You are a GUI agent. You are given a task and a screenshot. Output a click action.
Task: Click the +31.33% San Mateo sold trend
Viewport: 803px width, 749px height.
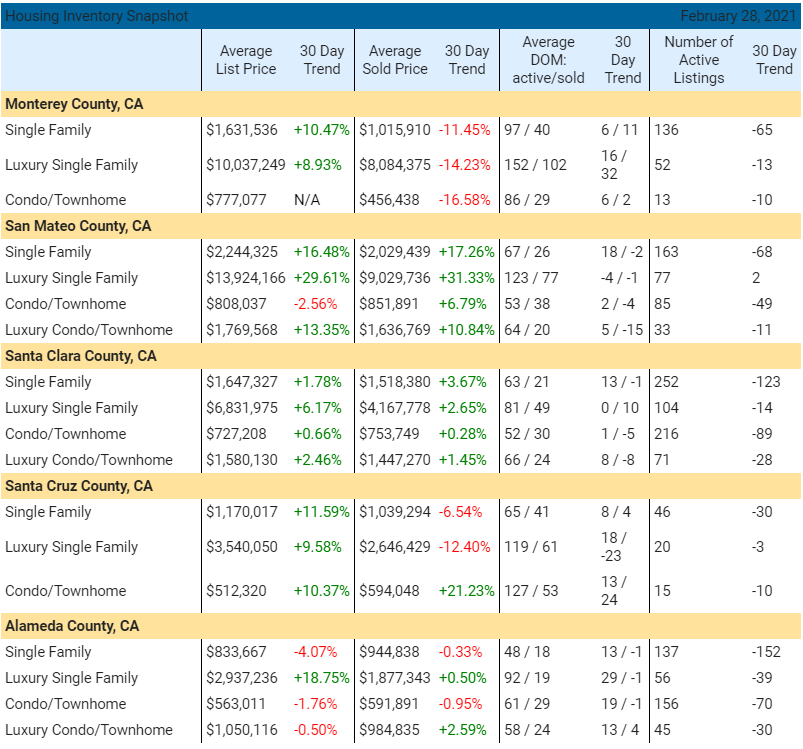coord(468,277)
